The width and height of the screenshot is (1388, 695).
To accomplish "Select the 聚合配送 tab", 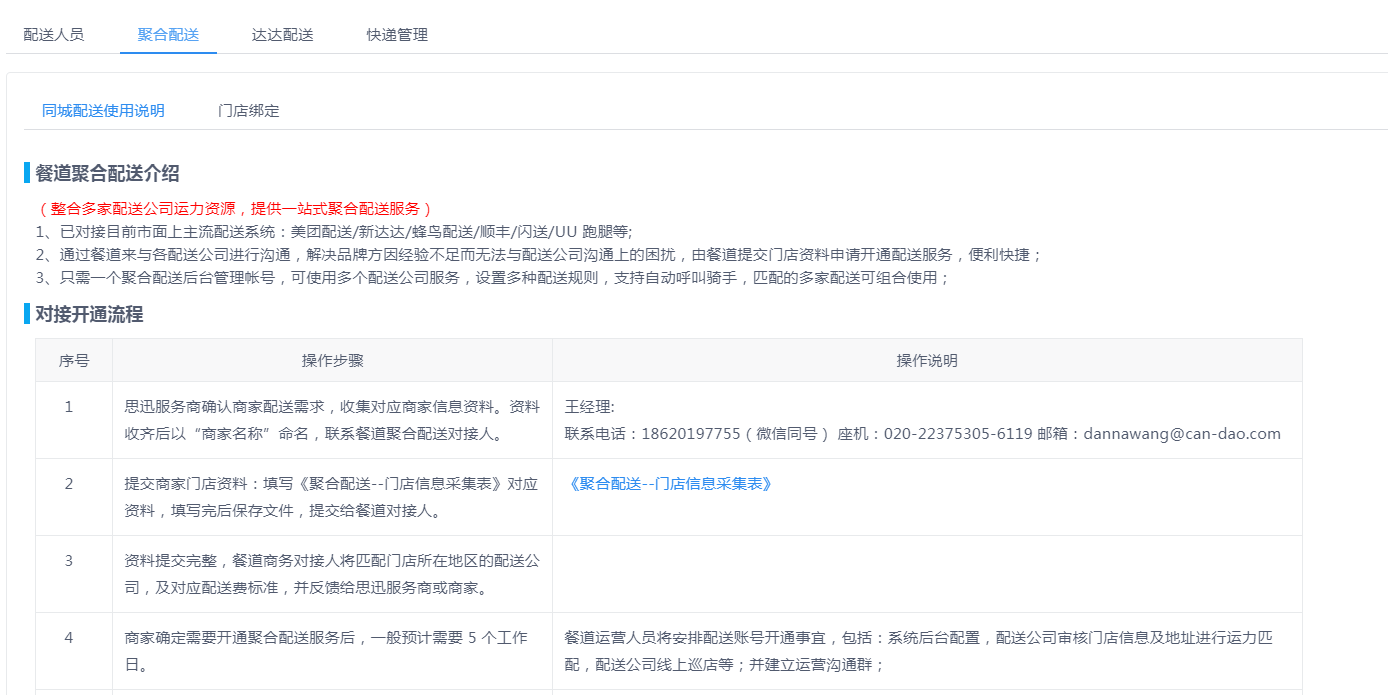I will pyautogui.click(x=168, y=35).
